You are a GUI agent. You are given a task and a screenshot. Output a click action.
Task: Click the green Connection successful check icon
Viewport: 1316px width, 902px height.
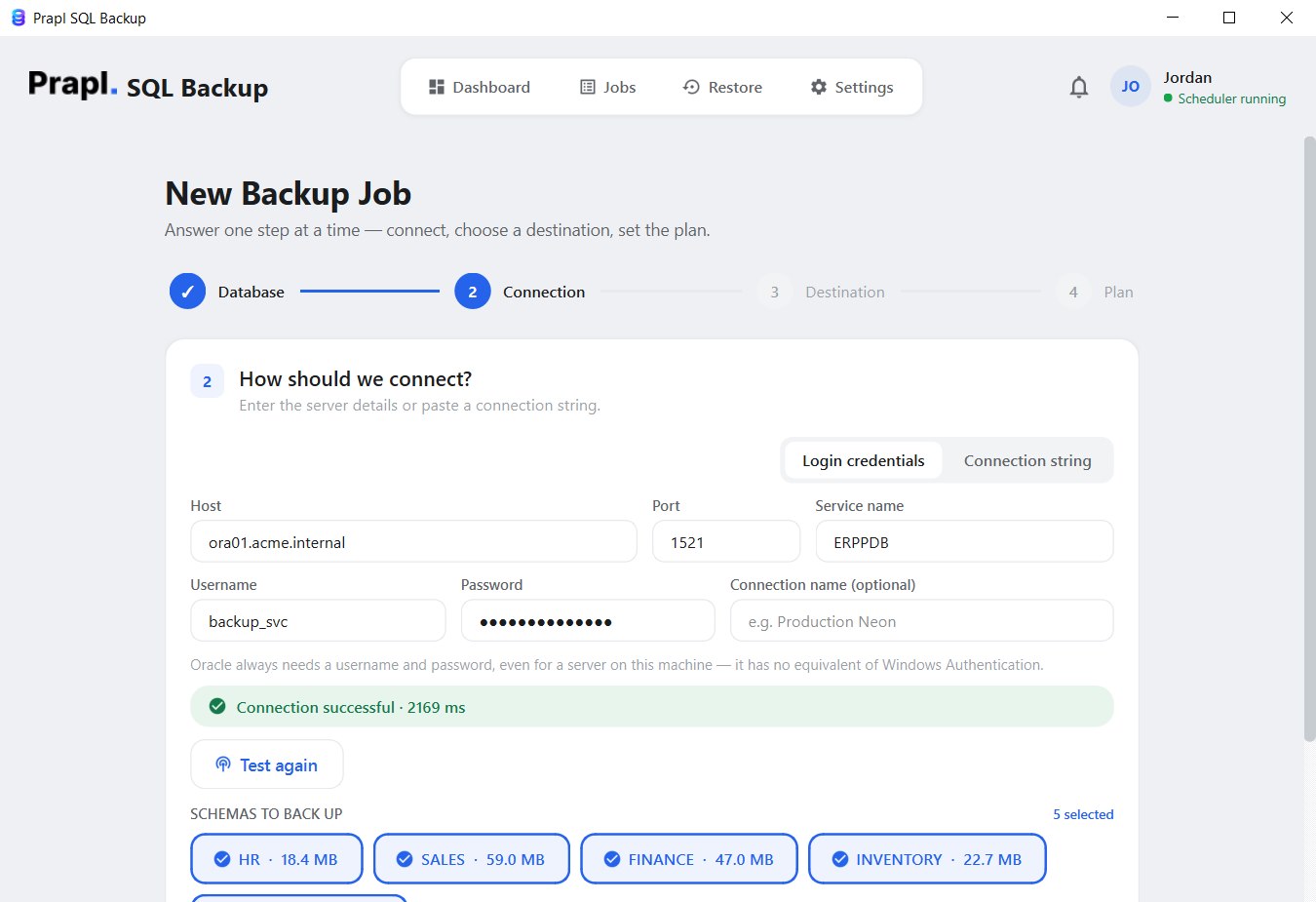click(217, 706)
